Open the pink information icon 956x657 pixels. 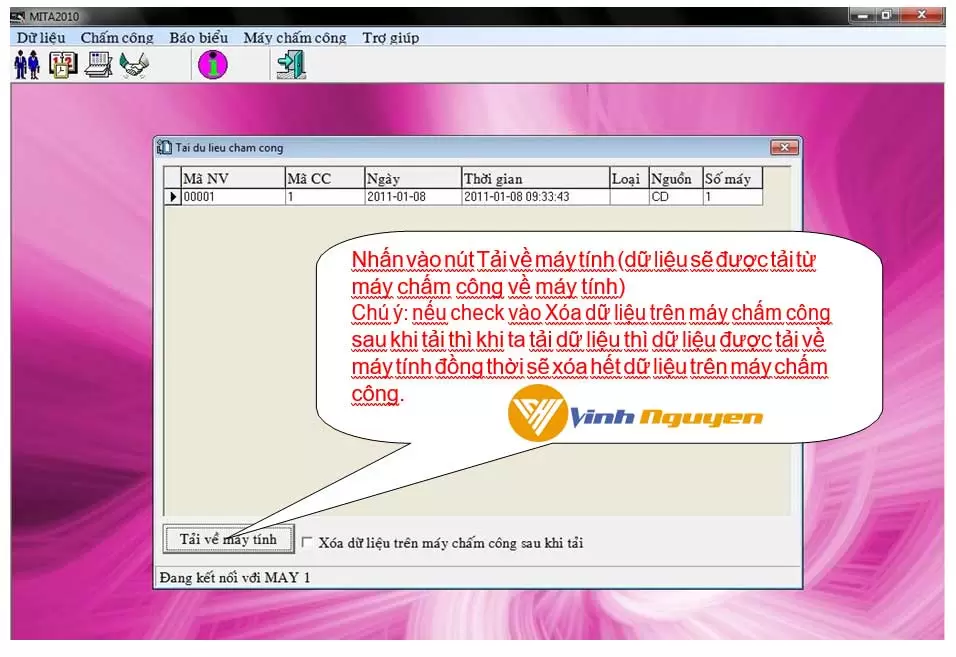(213, 64)
